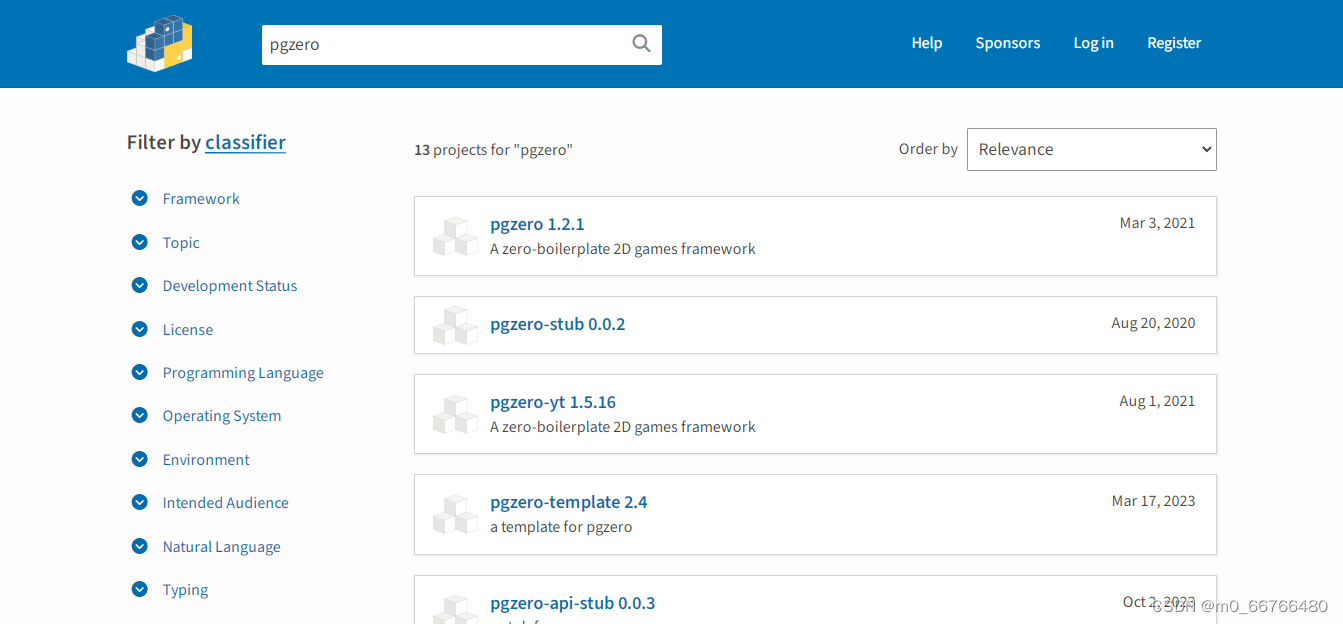Open the Help menu item
Screen dimensions: 1343x624
pos(926,42)
